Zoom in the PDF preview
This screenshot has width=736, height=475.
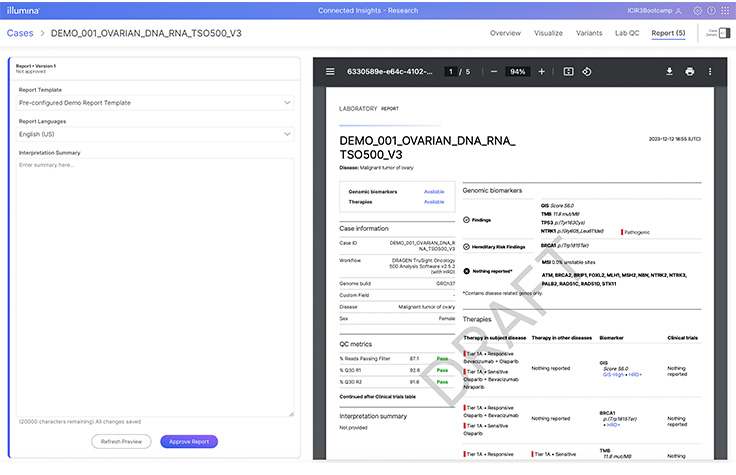541,72
